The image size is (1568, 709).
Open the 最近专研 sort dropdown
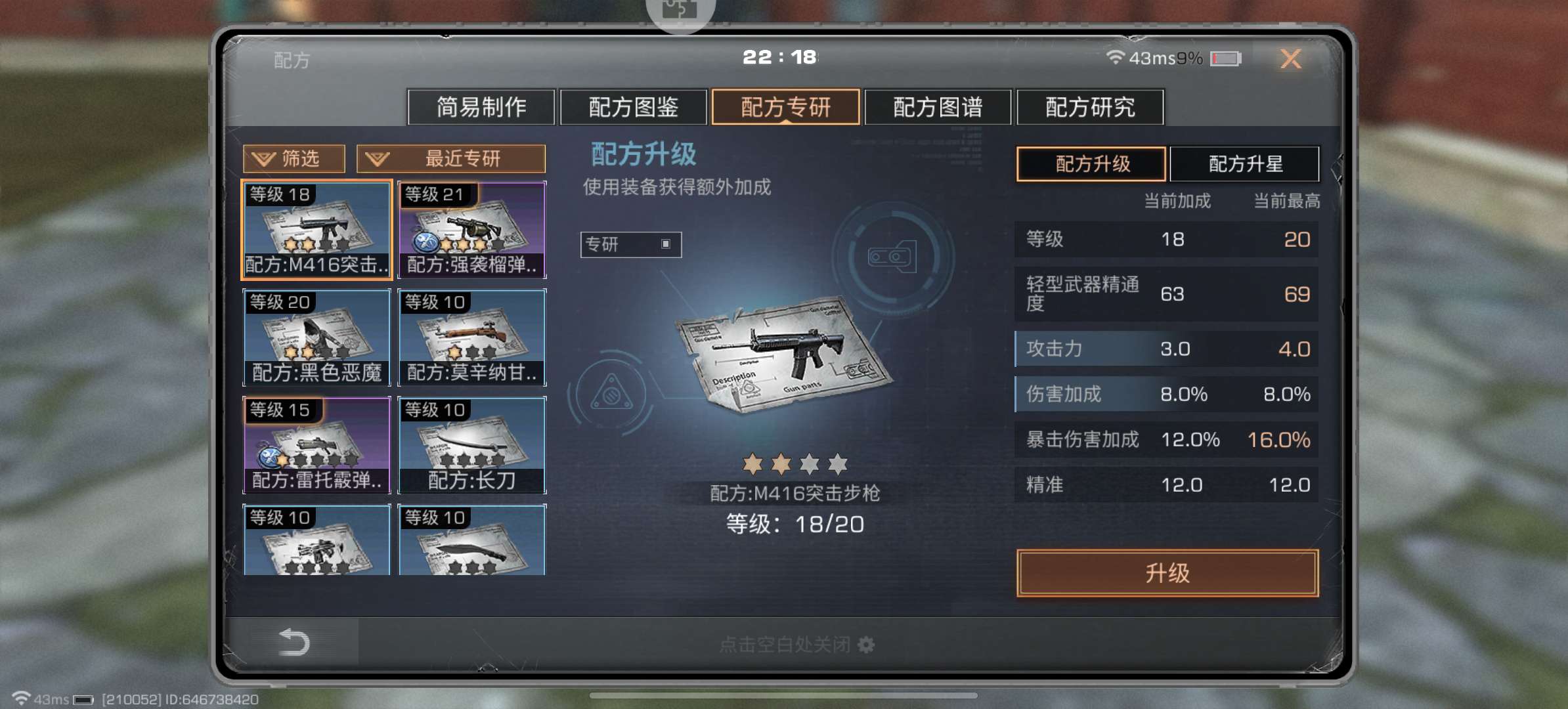point(451,158)
